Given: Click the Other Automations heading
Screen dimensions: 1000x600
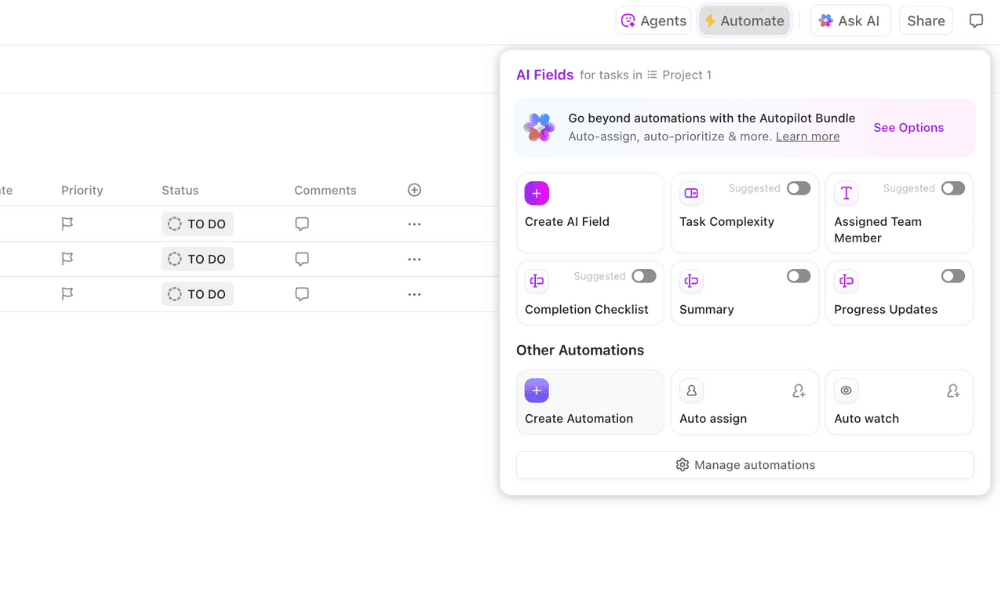Looking at the screenshot, I should click(580, 350).
